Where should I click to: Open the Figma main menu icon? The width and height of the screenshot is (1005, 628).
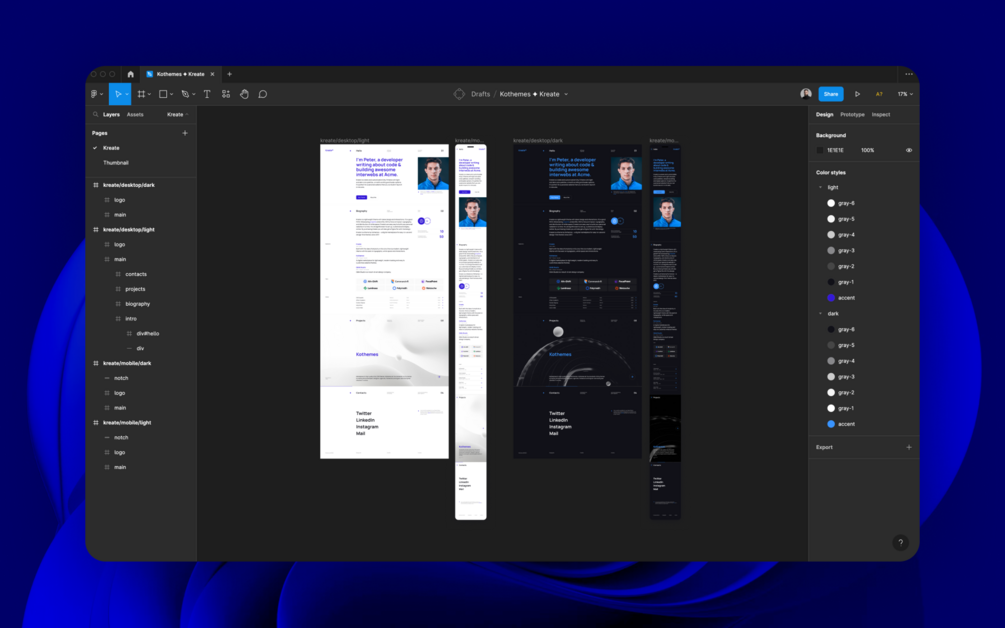(x=94, y=94)
